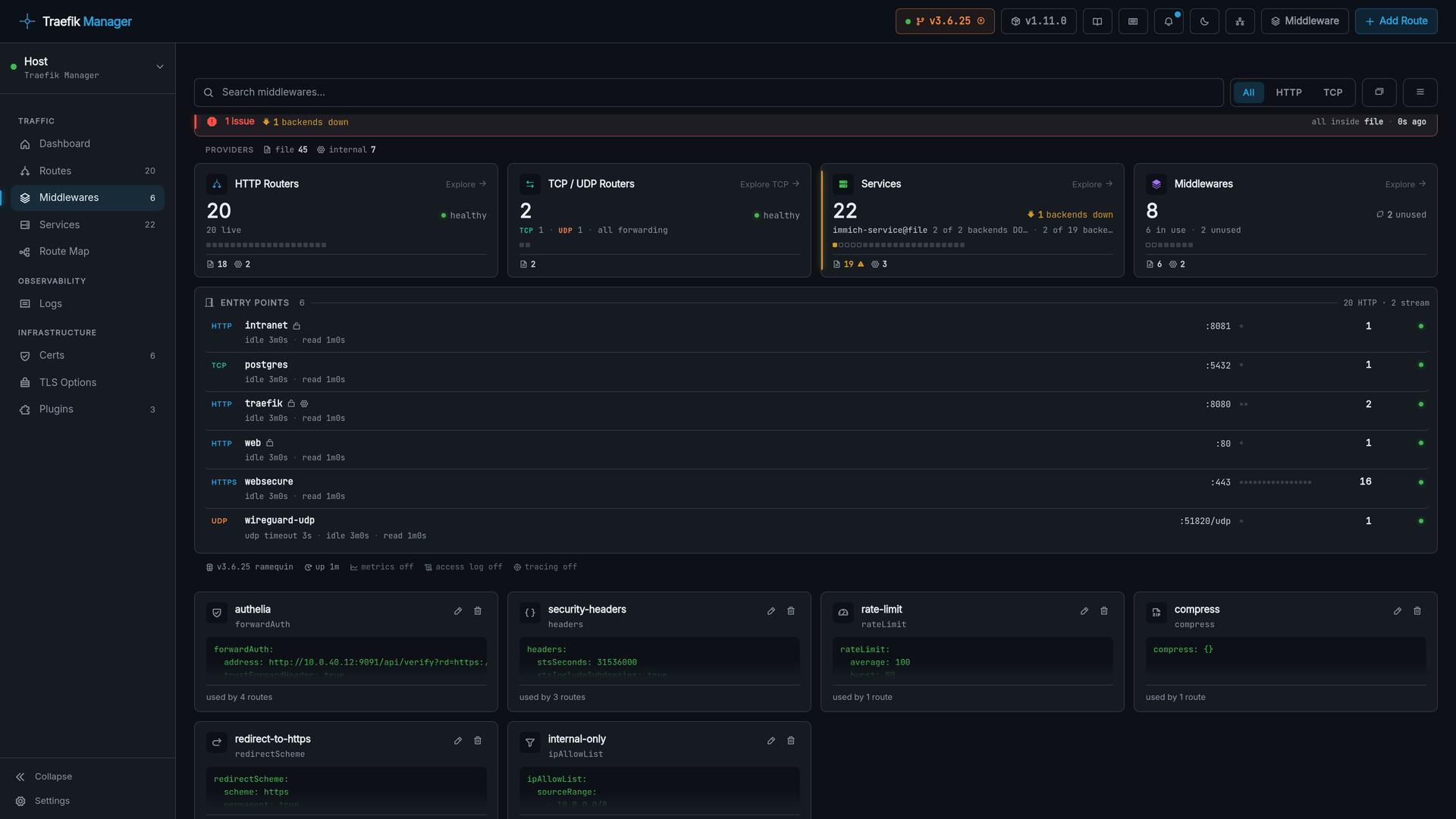Image resolution: width=1456 pixels, height=819 pixels.
Task: Open the notifications bell
Action: point(1169,21)
